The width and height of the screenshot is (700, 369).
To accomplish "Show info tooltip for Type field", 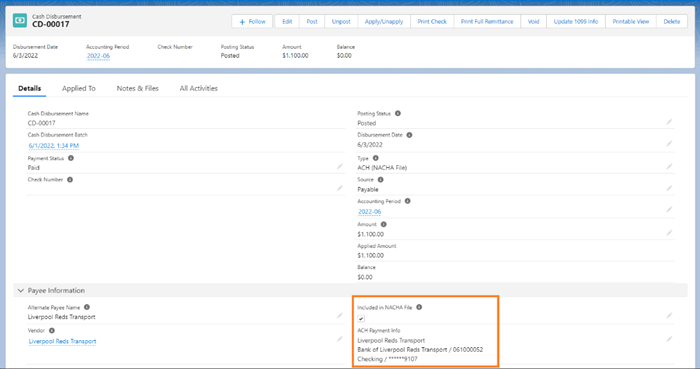I will pos(375,158).
